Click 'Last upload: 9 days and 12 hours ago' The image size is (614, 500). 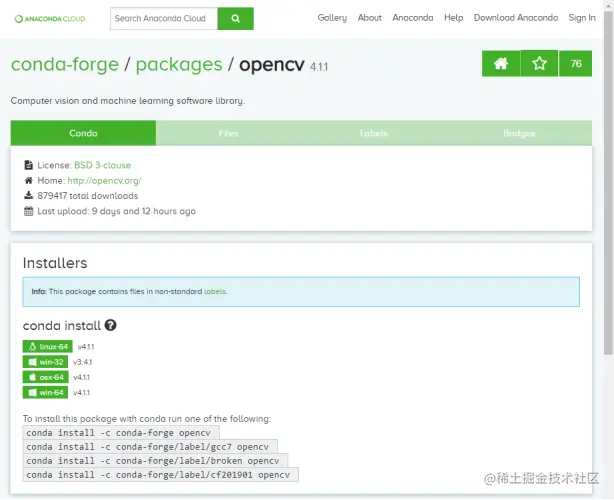tap(116, 211)
